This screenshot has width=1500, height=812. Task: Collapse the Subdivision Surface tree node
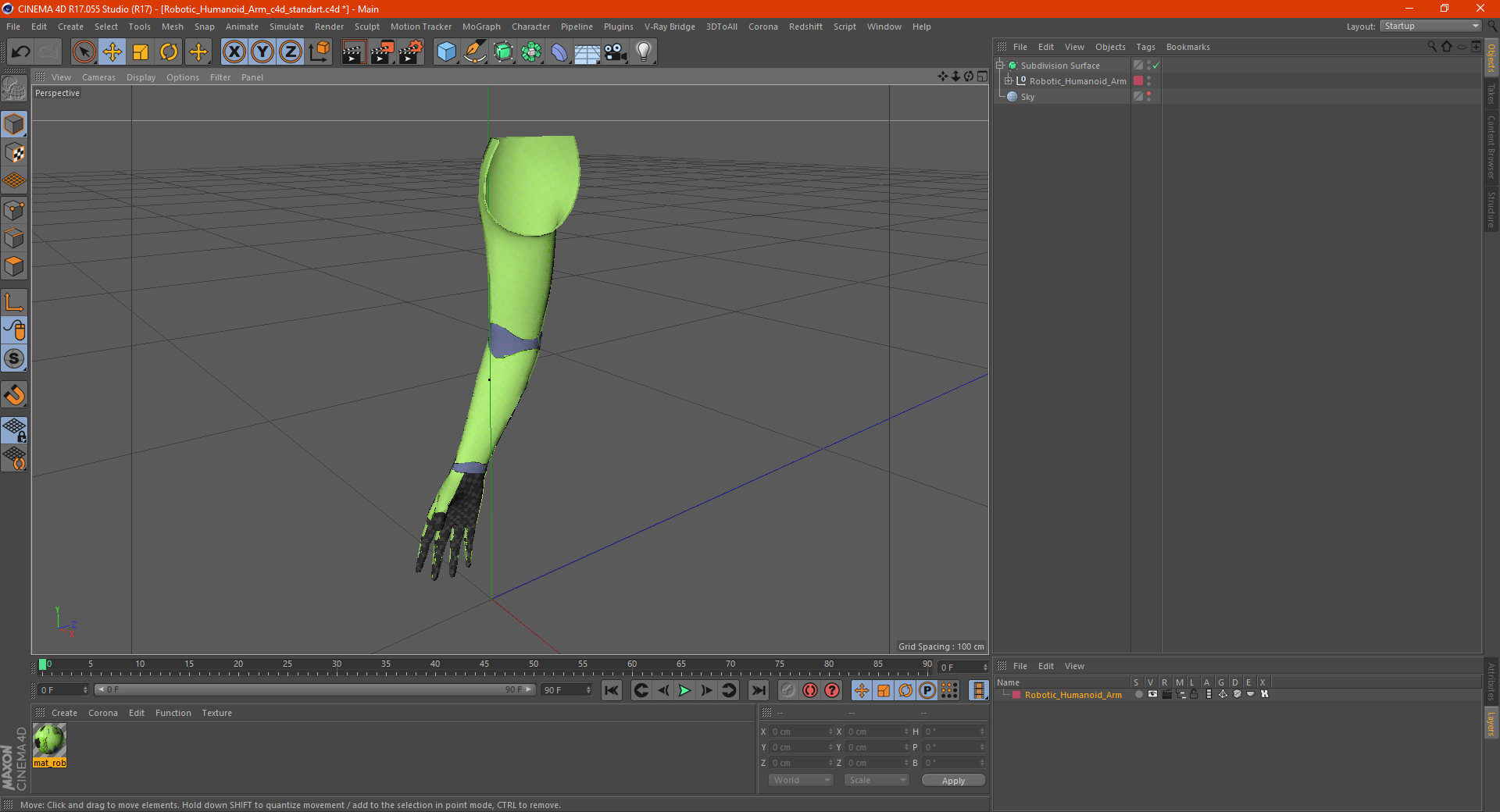pyautogui.click(x=1000, y=65)
